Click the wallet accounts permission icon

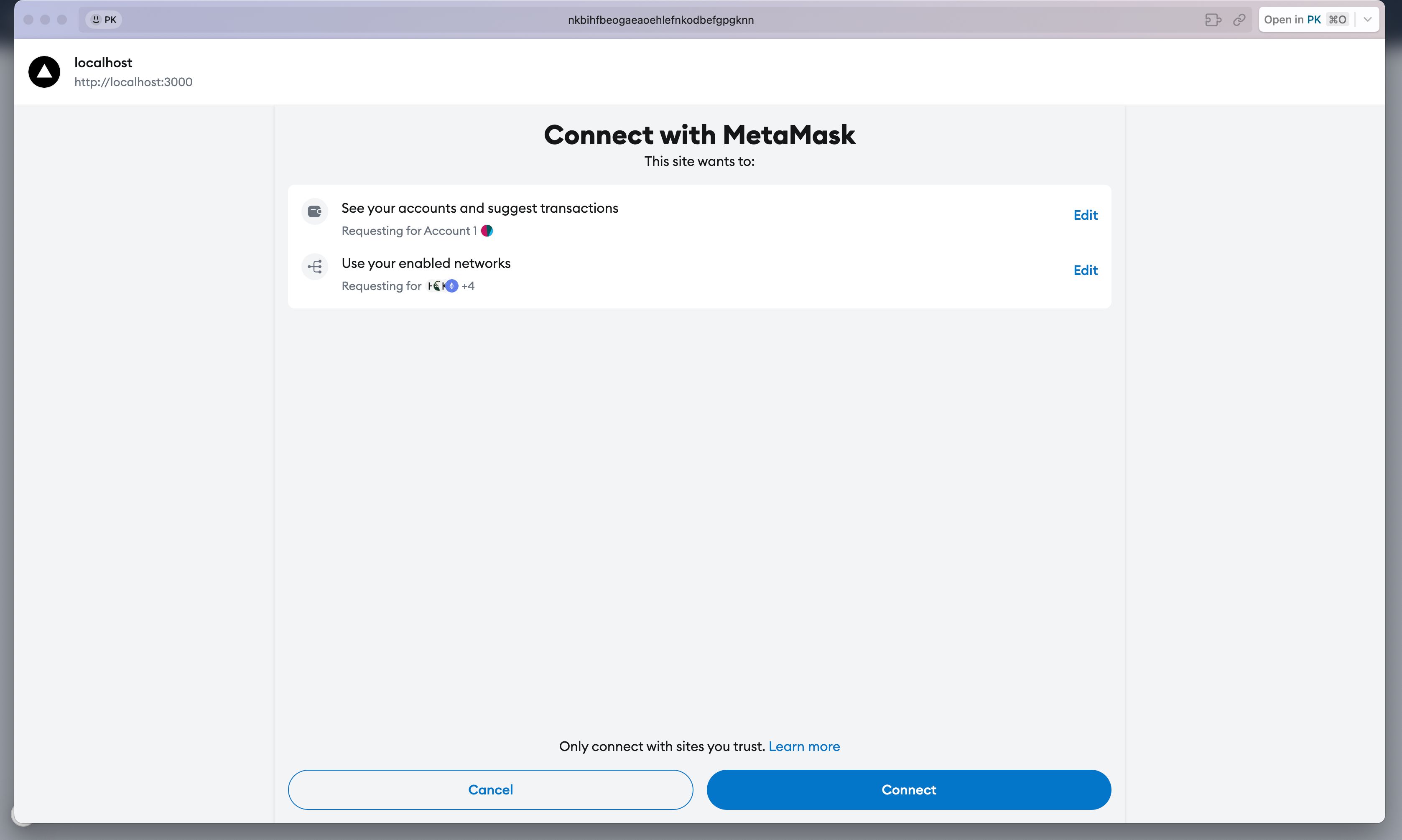point(315,212)
